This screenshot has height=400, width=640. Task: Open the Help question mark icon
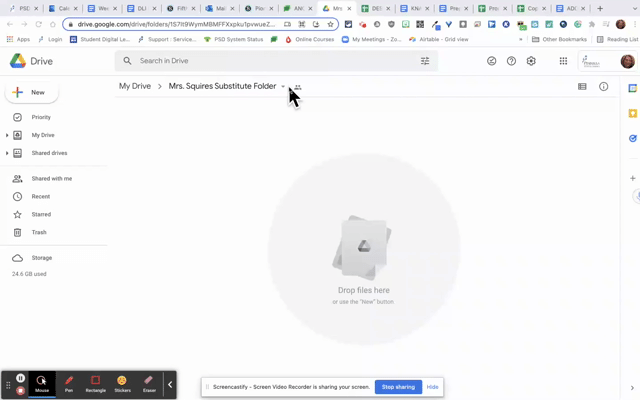point(511,61)
